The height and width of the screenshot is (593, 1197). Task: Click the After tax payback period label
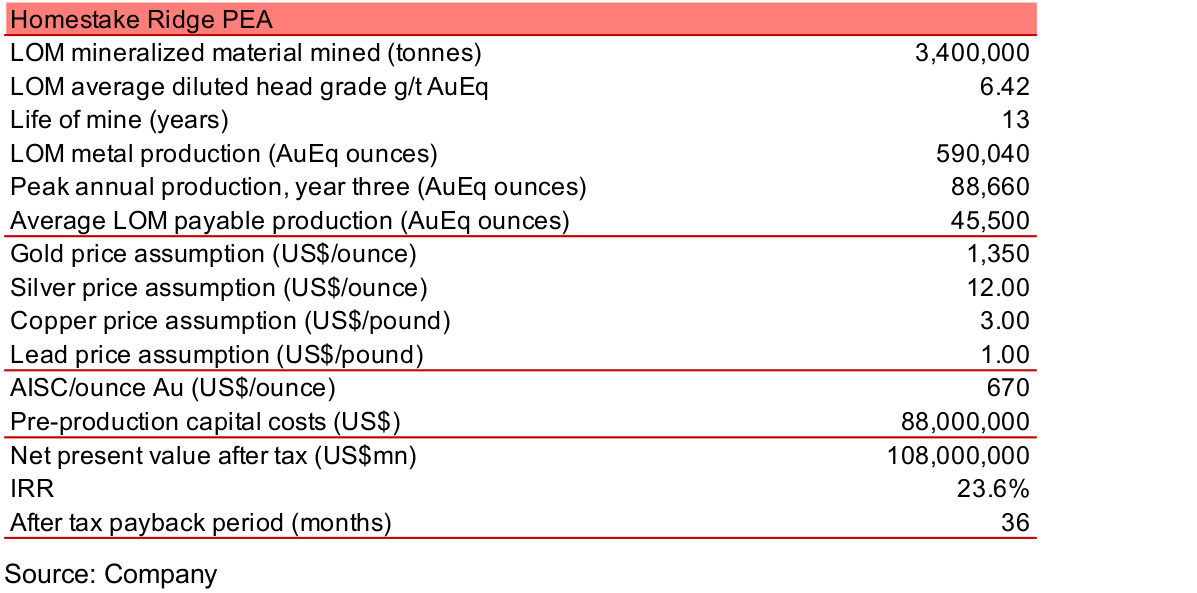(200, 522)
